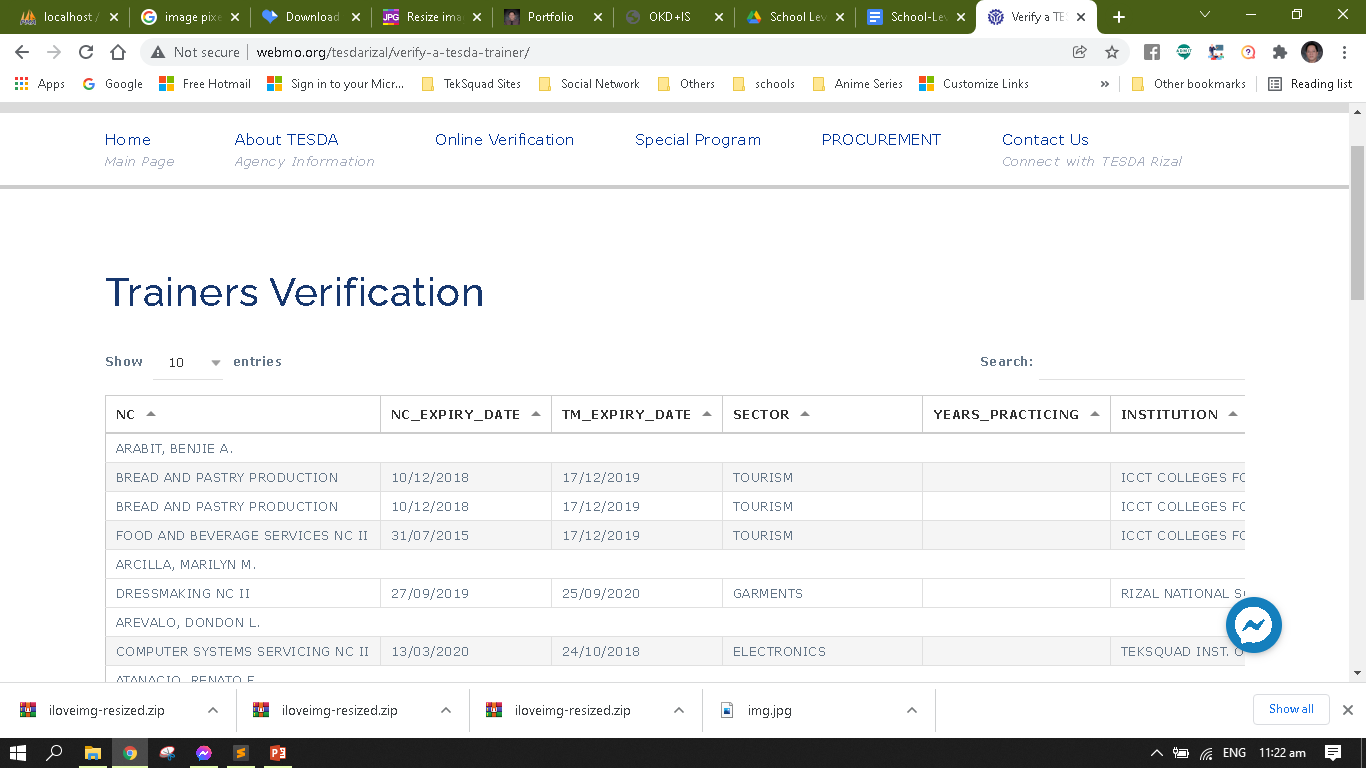Click the browser reload button
The width and height of the screenshot is (1366, 768).
click(86, 52)
